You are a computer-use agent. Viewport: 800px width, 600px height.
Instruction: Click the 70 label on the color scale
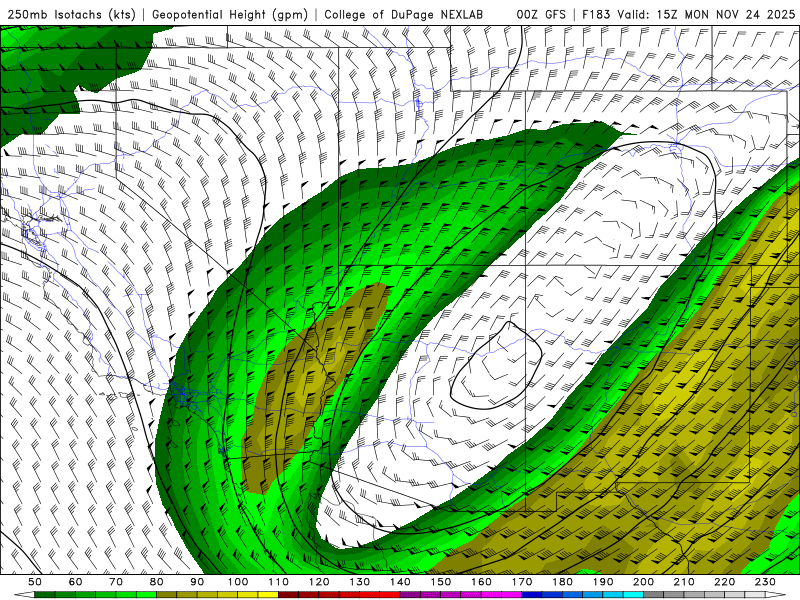(116, 582)
